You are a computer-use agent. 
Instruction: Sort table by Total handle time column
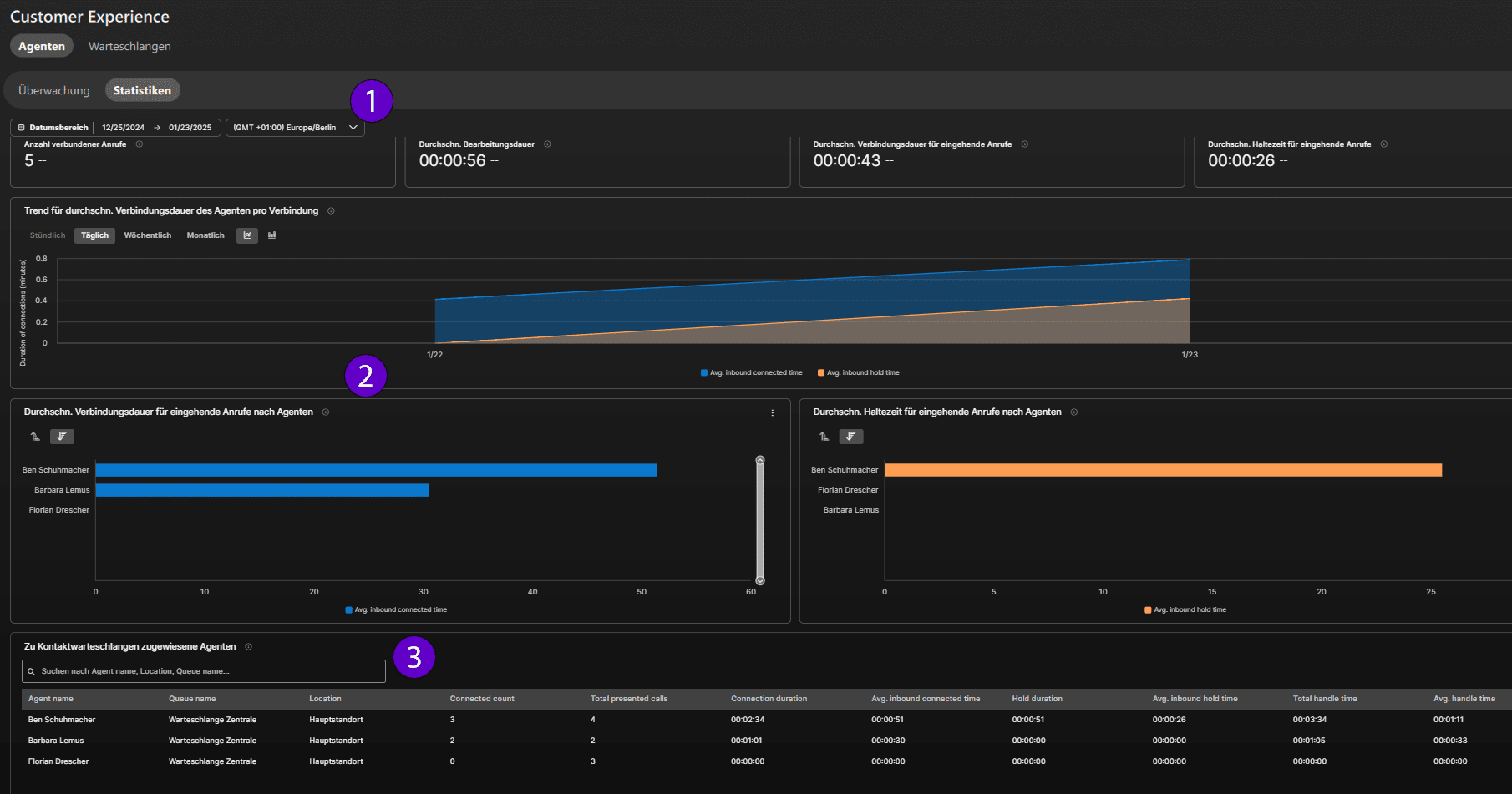[1325, 699]
